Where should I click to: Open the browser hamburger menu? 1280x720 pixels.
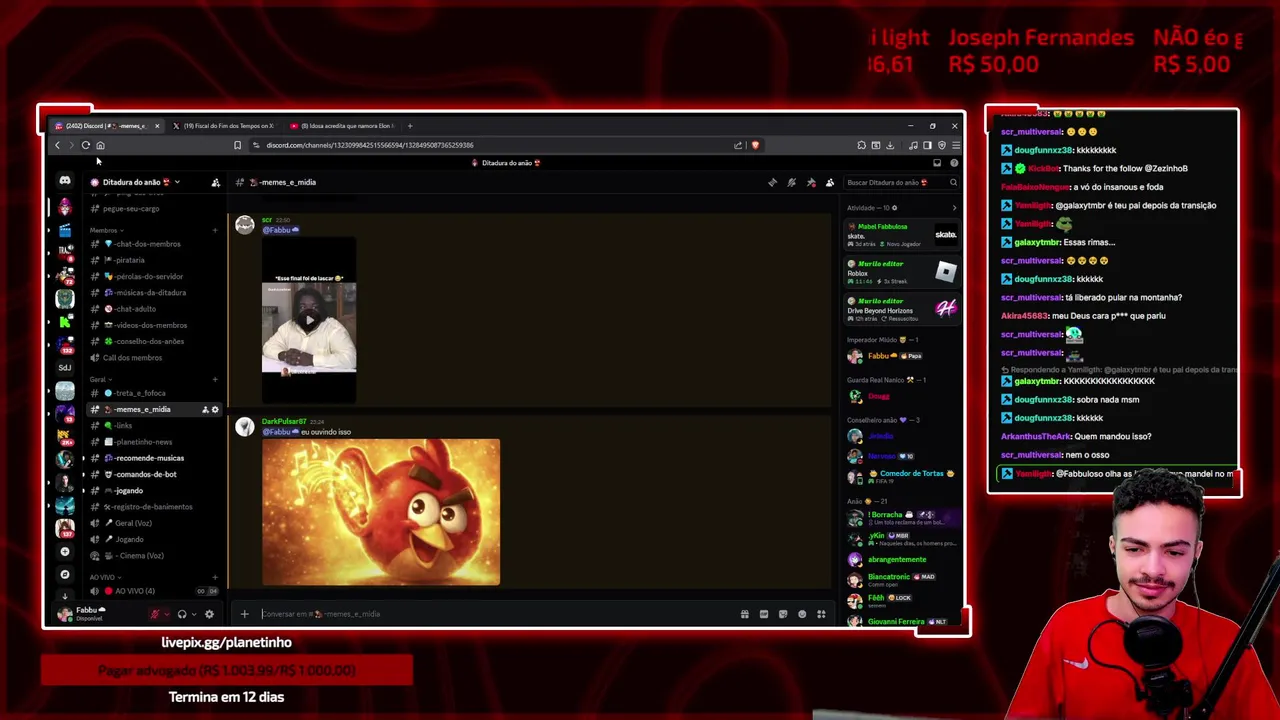[x=955, y=145]
